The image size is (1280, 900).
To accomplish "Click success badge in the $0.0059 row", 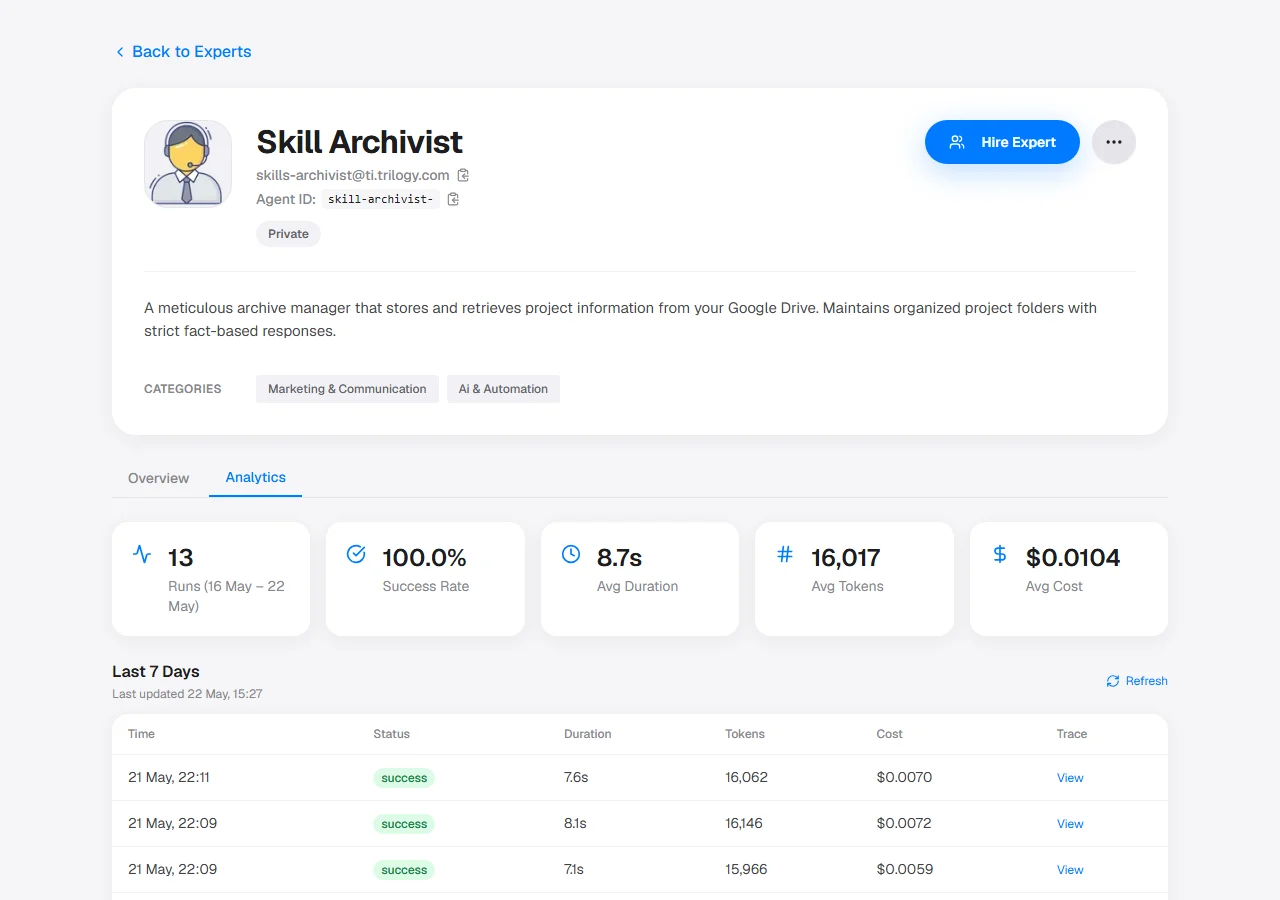I will (x=404, y=870).
